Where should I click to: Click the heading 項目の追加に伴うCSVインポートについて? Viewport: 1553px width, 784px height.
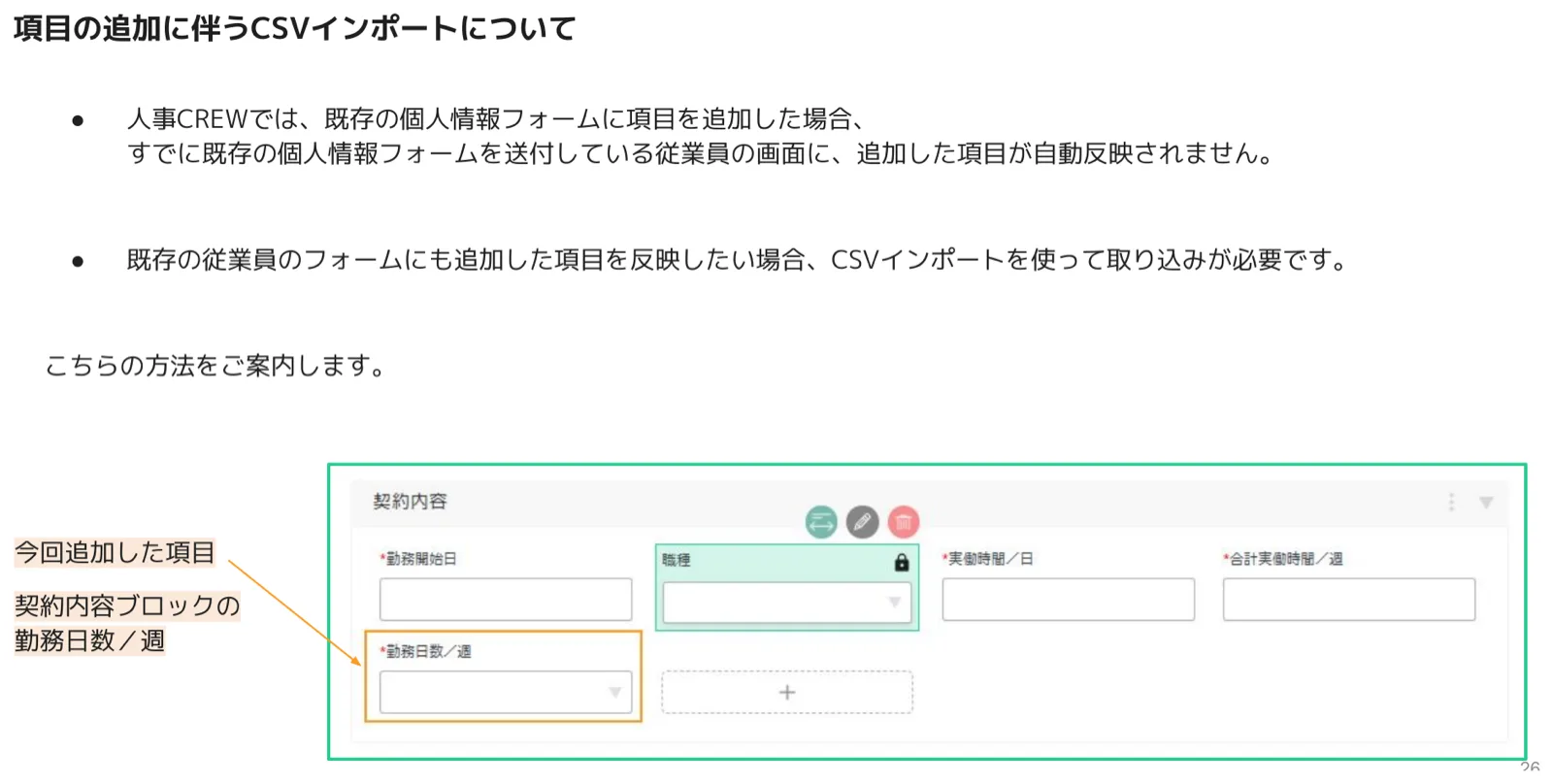pos(295,28)
